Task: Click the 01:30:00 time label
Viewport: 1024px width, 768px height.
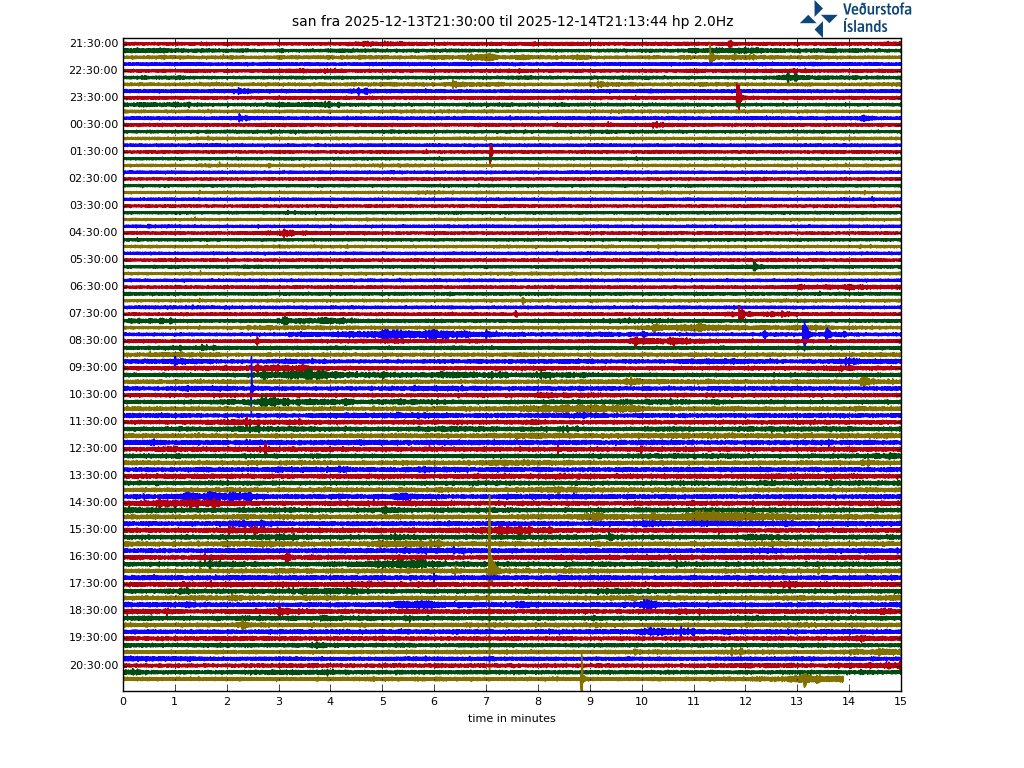Action: [x=94, y=152]
